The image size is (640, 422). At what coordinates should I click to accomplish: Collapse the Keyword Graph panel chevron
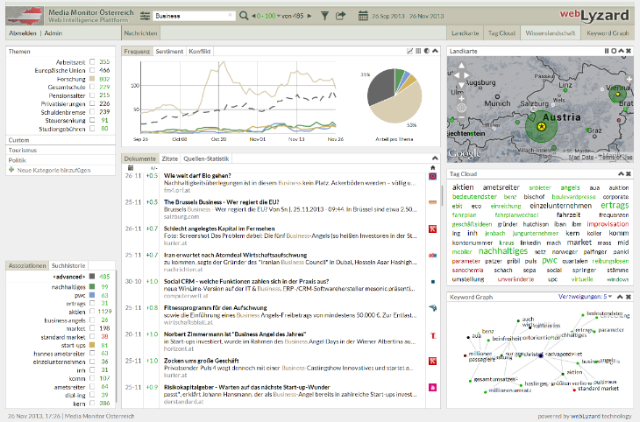[x=620, y=297]
